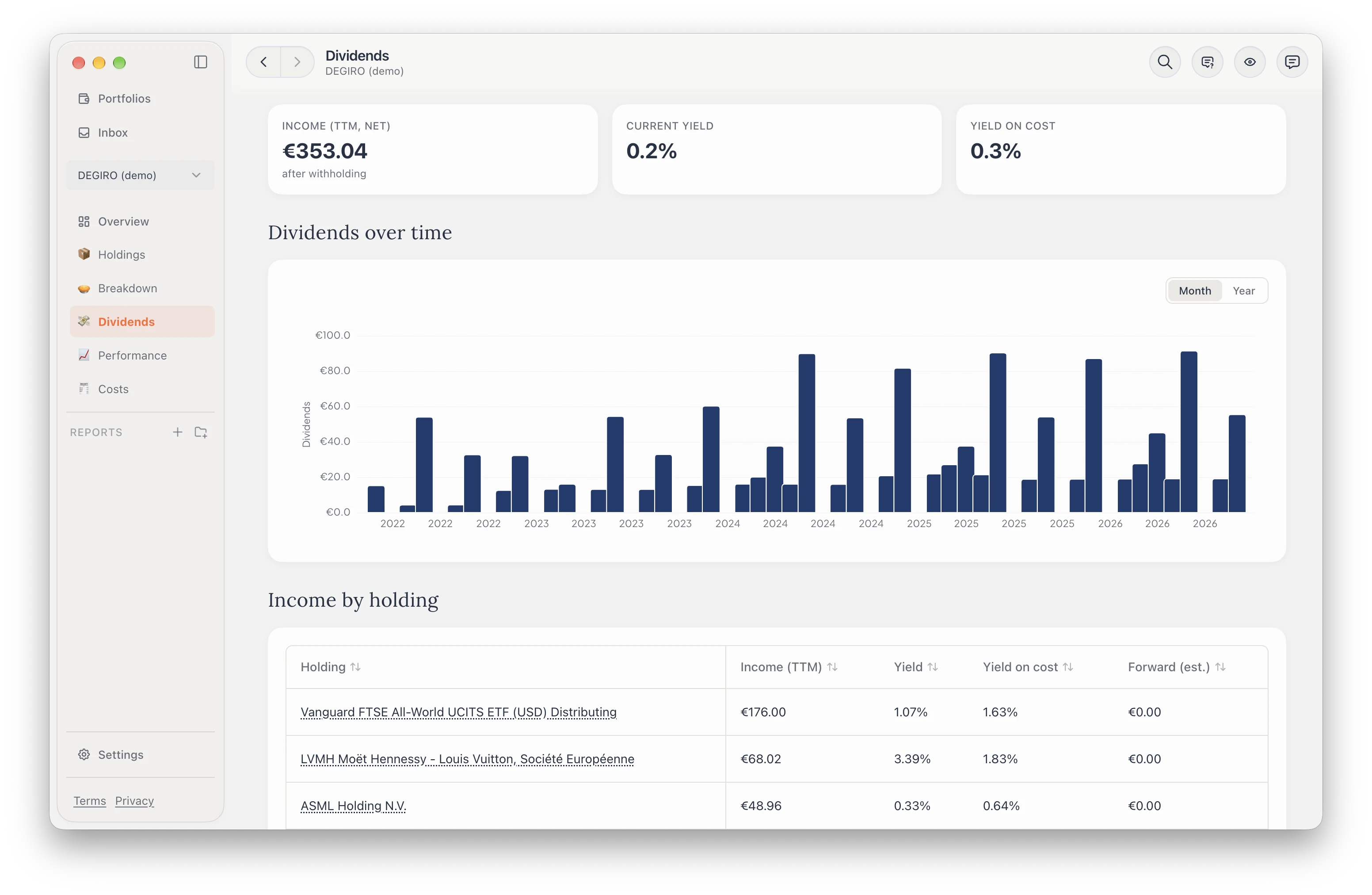Screen dimensions: 1372x895
Task: Open the chat question bubble icon
Action: tap(1207, 62)
